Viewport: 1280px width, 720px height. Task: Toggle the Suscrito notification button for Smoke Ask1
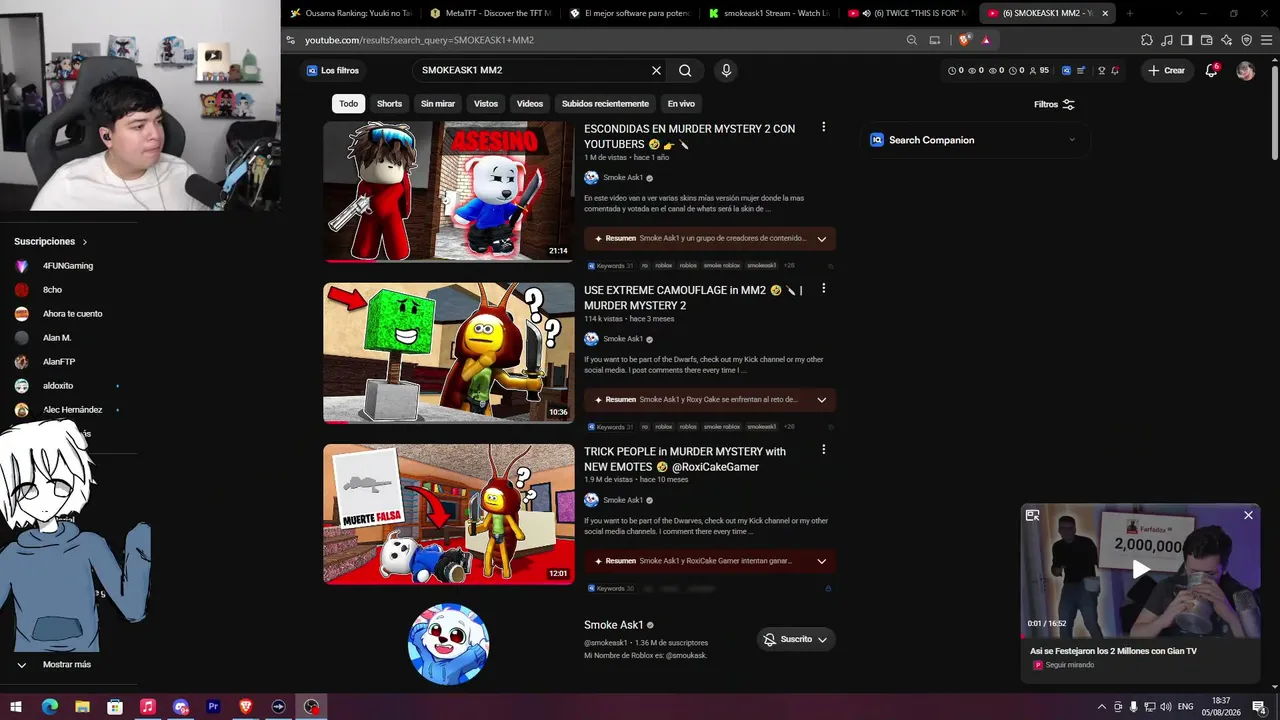(795, 639)
